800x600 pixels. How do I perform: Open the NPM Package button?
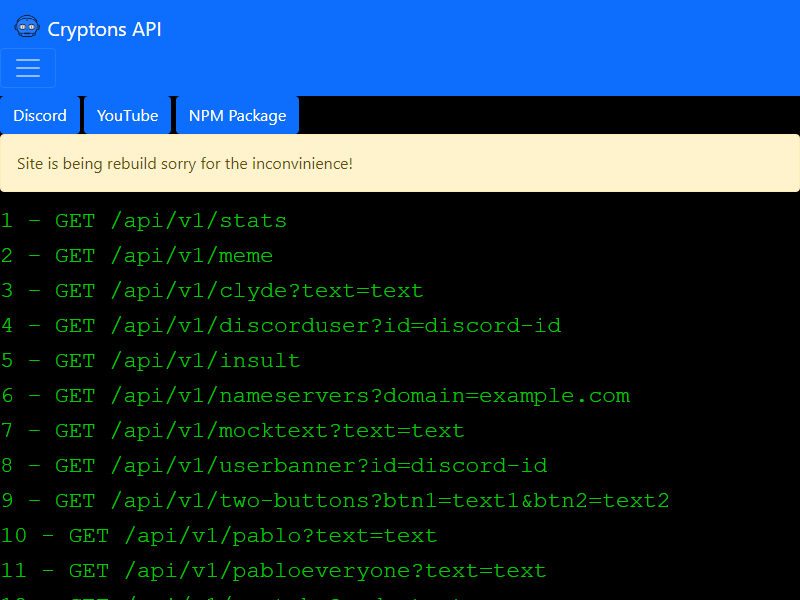pos(237,115)
